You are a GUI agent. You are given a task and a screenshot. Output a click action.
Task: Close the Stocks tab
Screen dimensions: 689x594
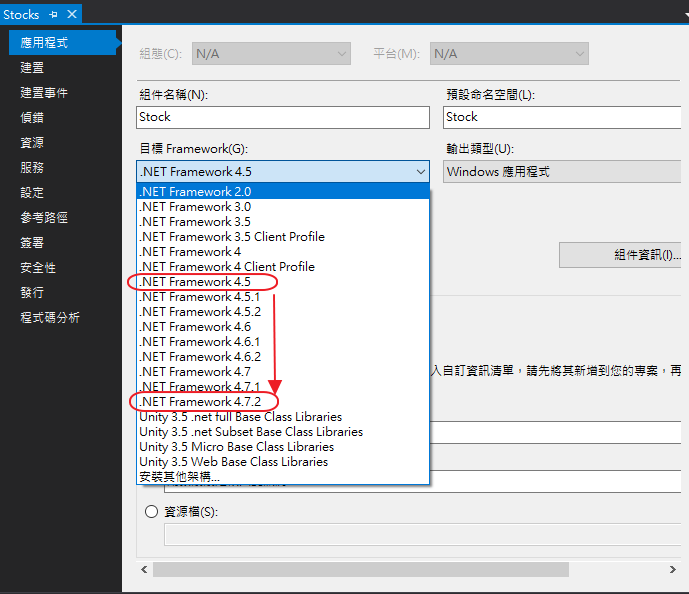[x=72, y=14]
